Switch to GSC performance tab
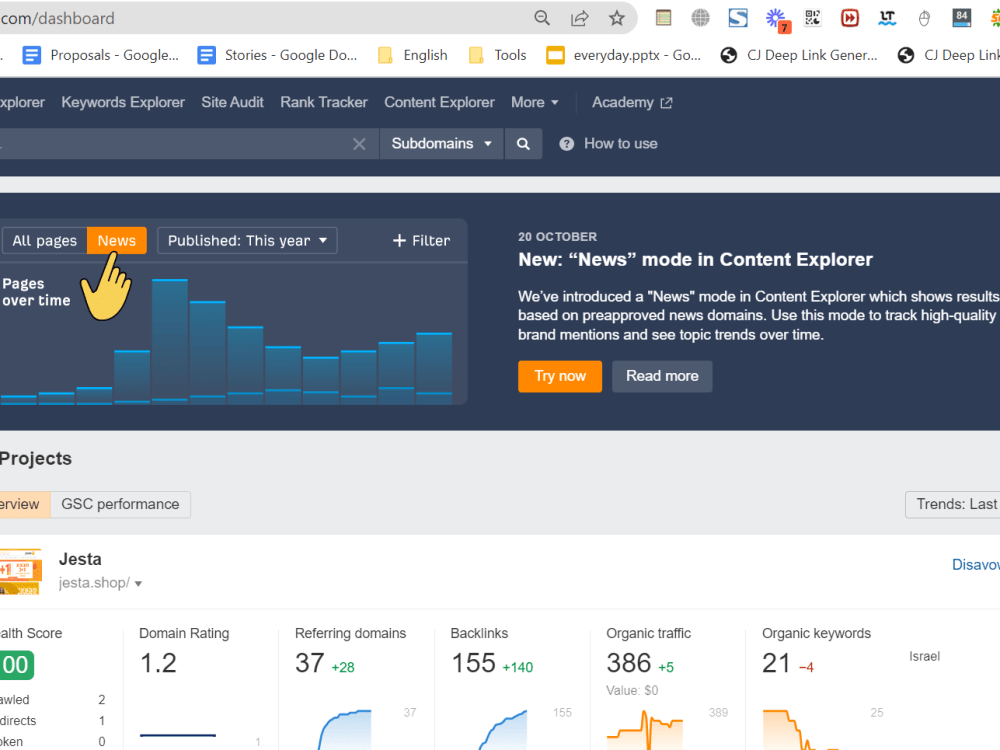 click(121, 504)
